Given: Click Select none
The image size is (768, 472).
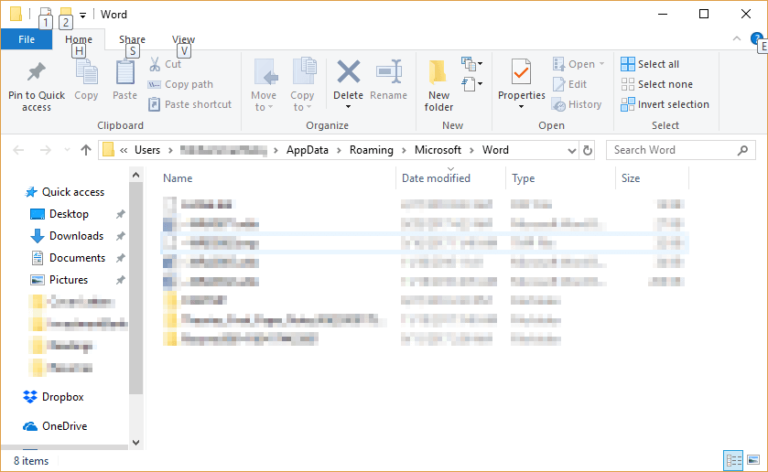Looking at the screenshot, I should pos(656,84).
